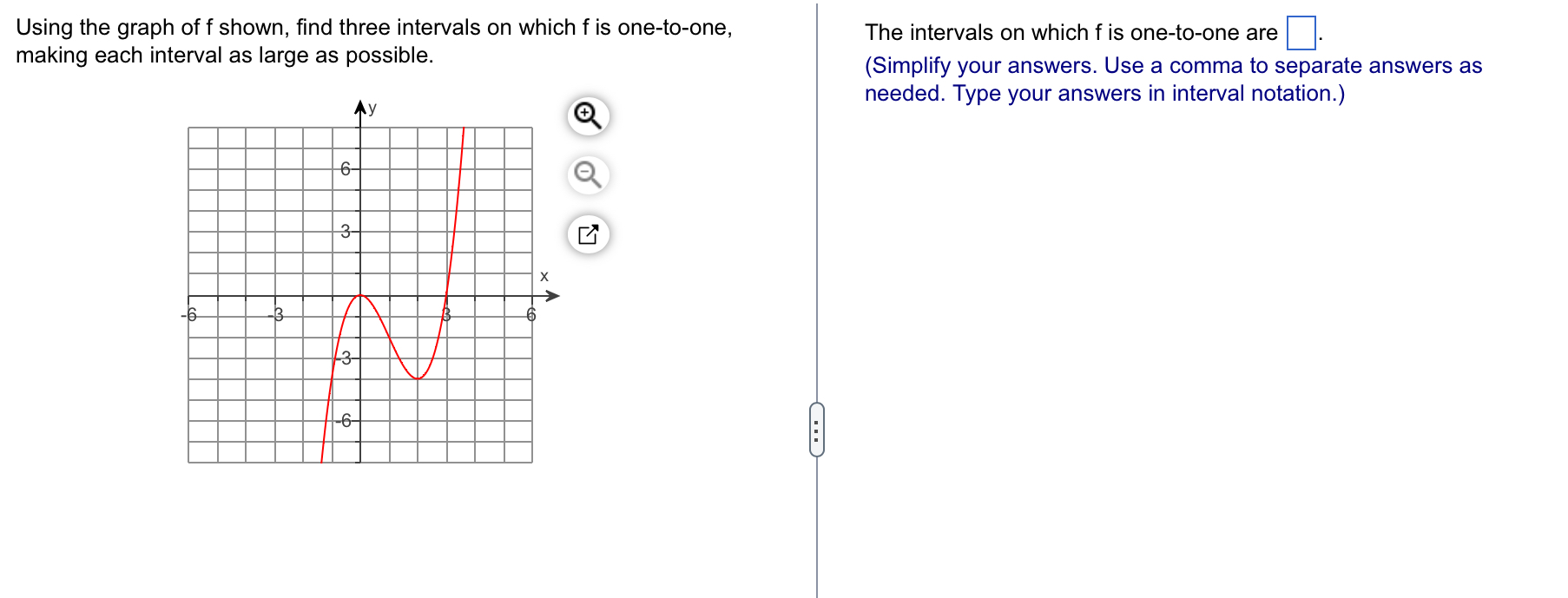Click the '-6' tick label on the x-axis
The width and height of the screenshot is (1568, 598).
[189, 315]
